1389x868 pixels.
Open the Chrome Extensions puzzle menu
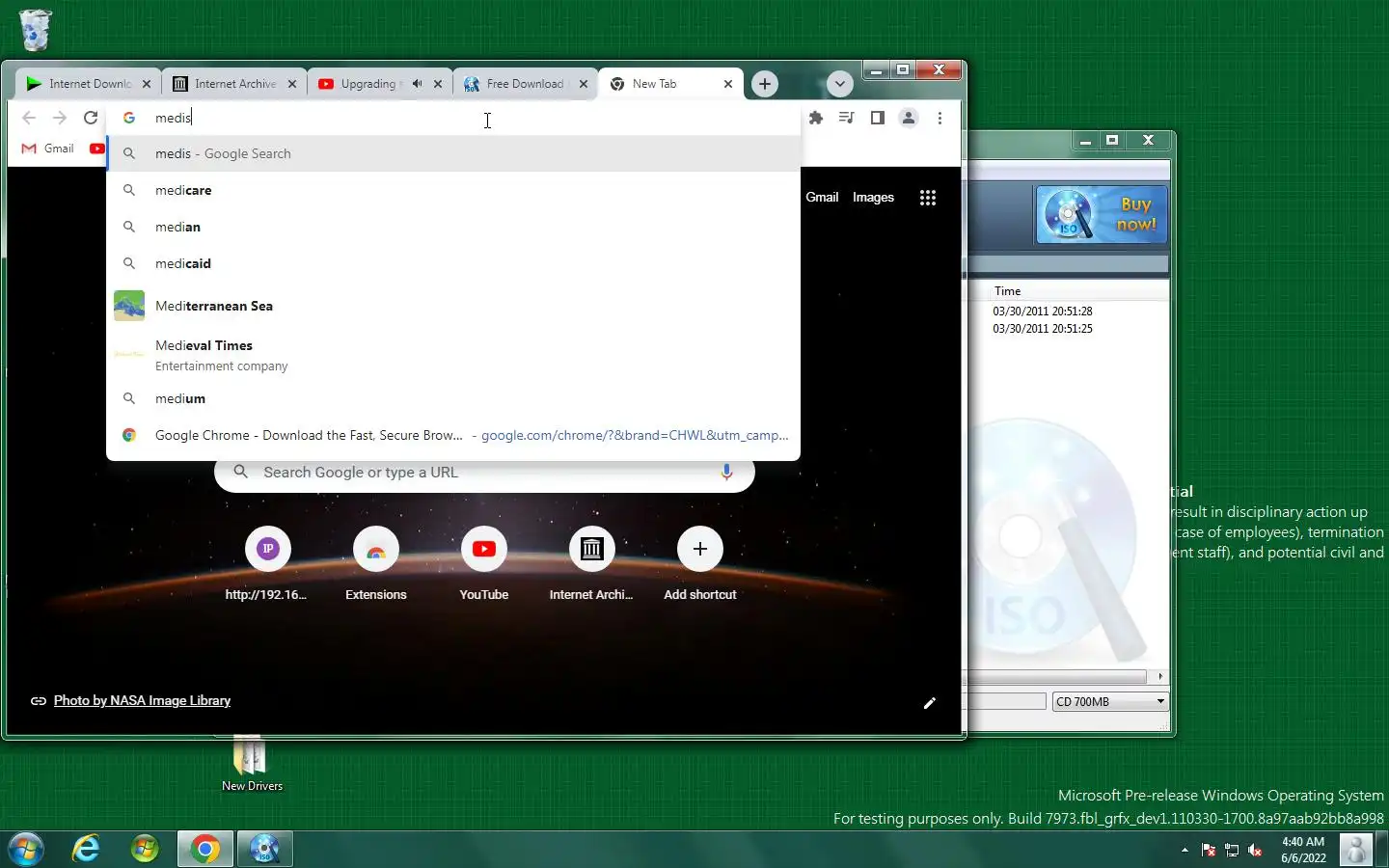pos(816,118)
